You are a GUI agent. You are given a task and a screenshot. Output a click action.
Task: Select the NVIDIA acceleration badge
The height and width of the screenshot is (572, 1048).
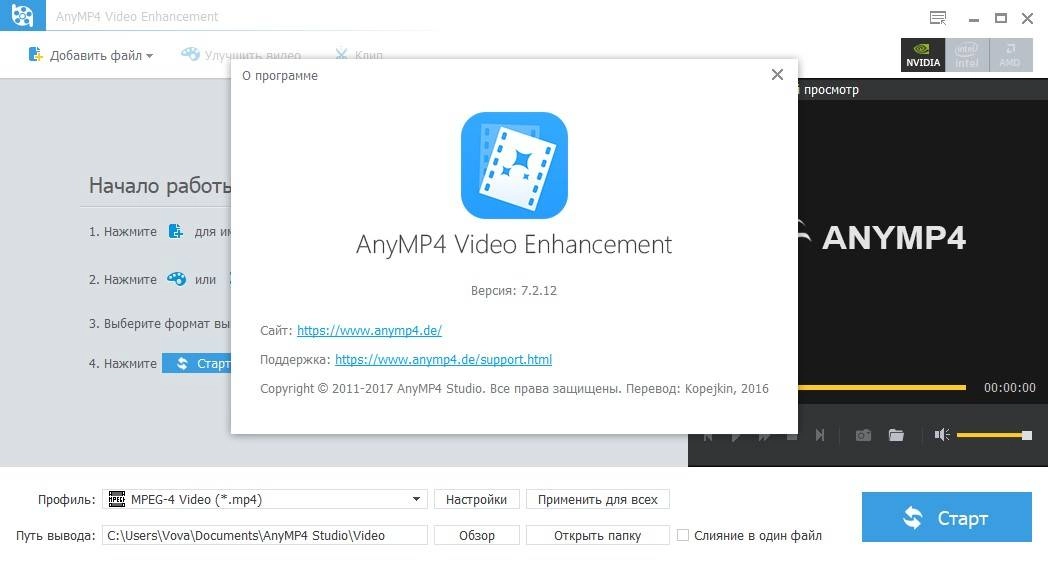click(923, 55)
